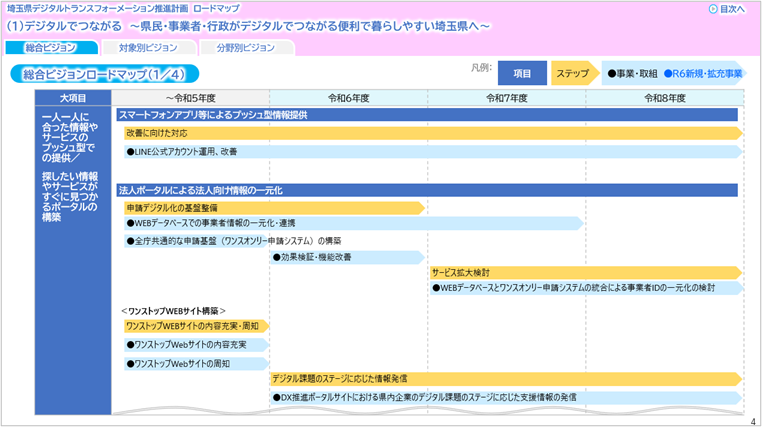The width and height of the screenshot is (762, 427).
Task: Click the ●事業・取組 legend item
Action: (x=631, y=73)
